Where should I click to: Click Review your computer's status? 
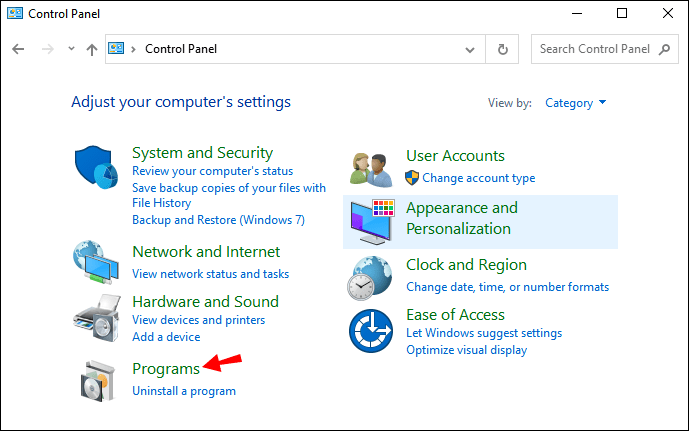[212, 171]
